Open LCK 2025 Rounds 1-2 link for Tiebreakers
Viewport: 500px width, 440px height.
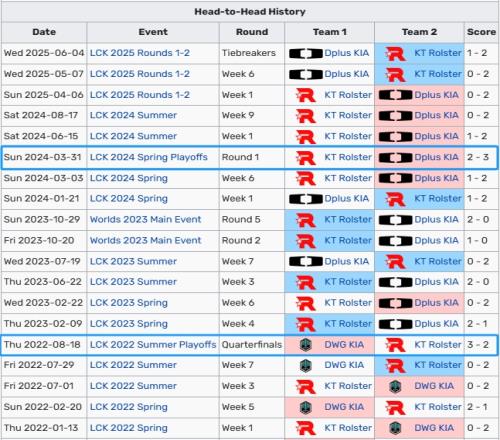(x=140, y=53)
